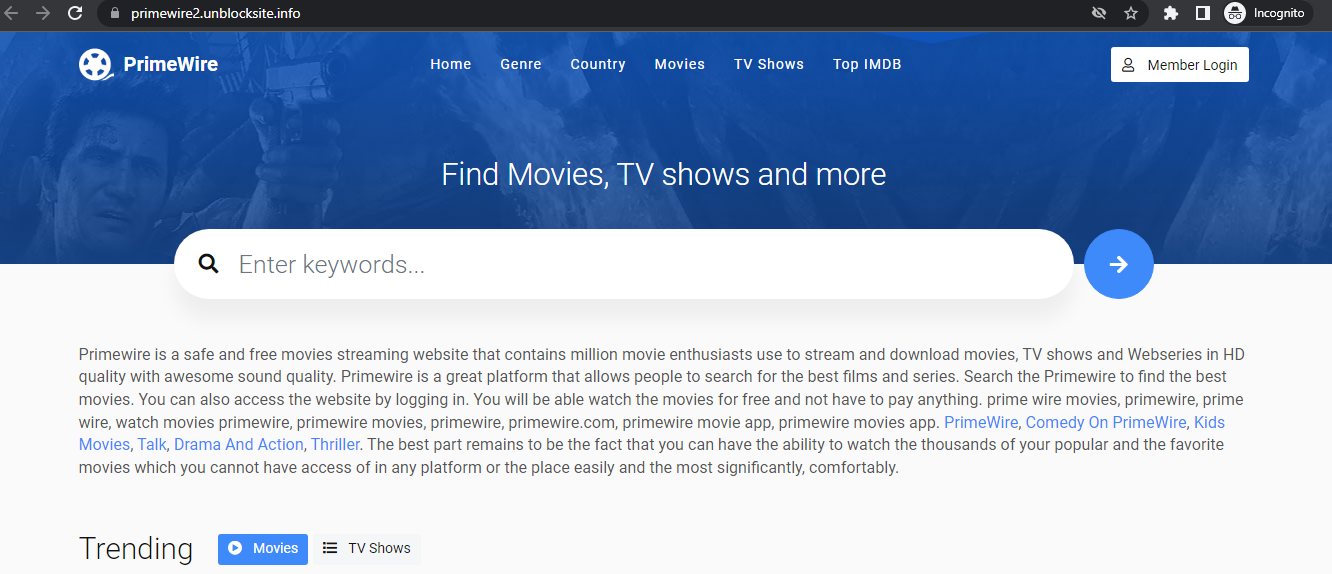This screenshot has height=574, width=1332.
Task: Click the magnifier icon in search box
Action: pyautogui.click(x=208, y=264)
